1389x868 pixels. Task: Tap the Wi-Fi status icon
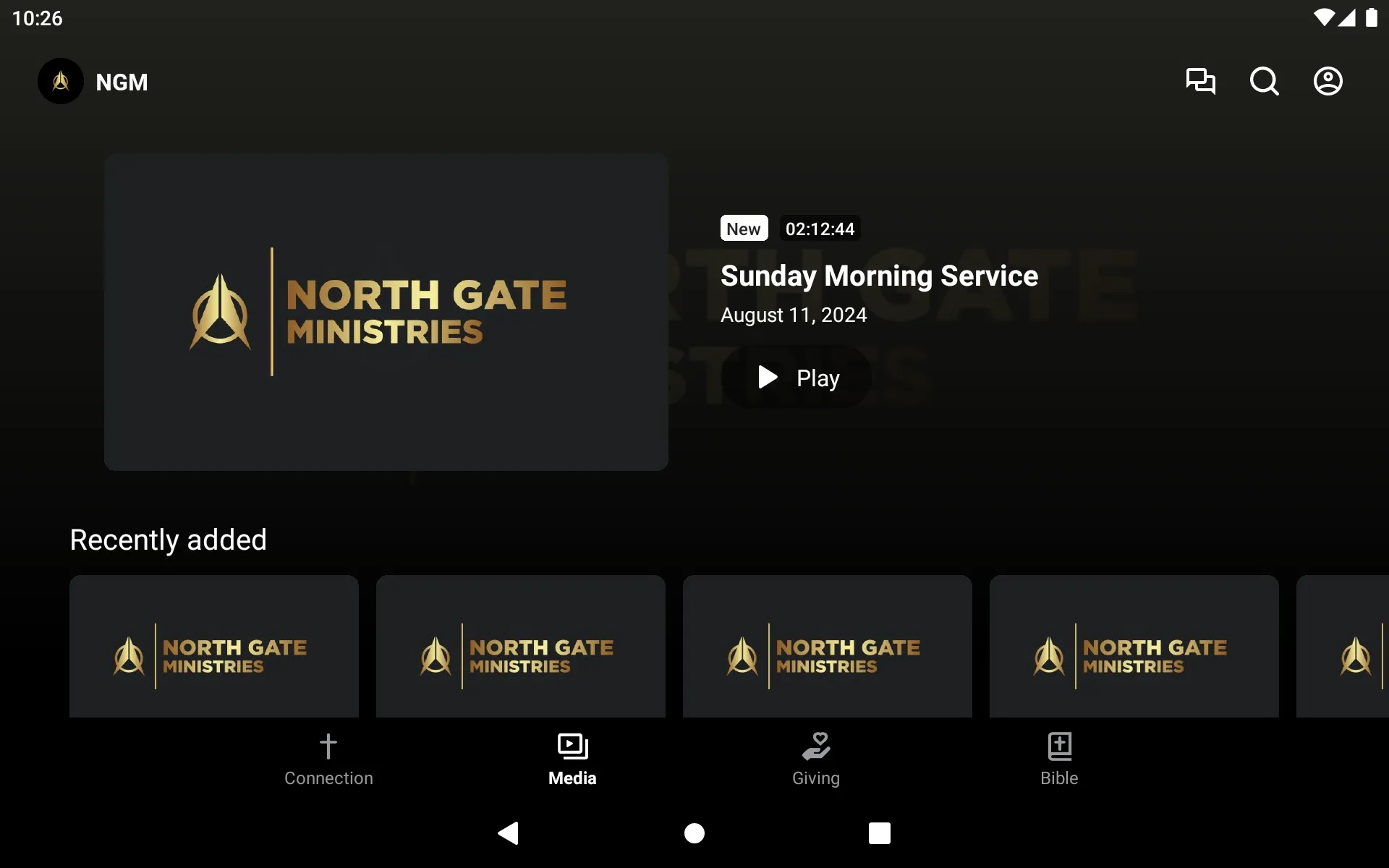click(1324, 17)
